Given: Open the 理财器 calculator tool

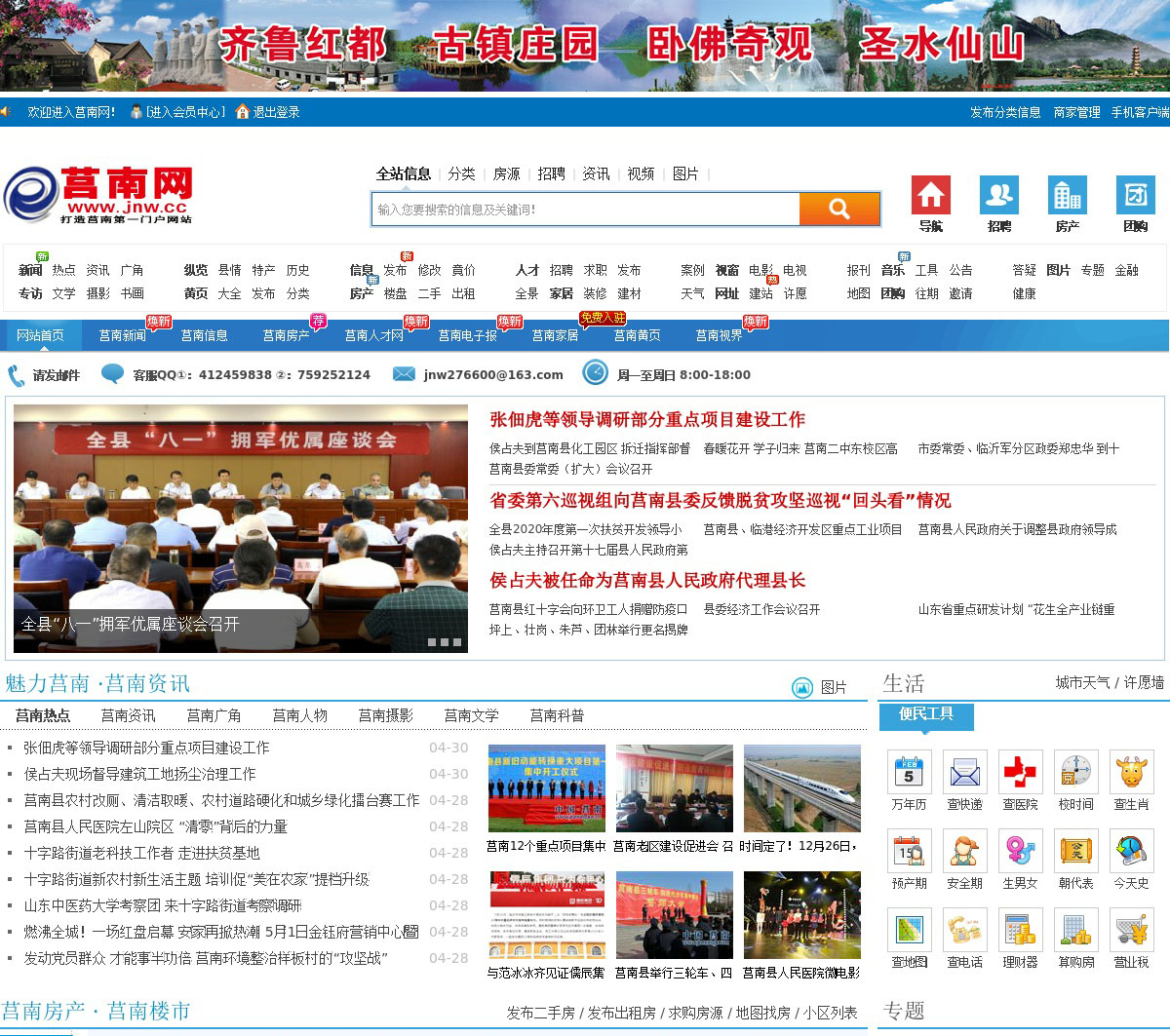Looking at the screenshot, I should point(1020,930).
